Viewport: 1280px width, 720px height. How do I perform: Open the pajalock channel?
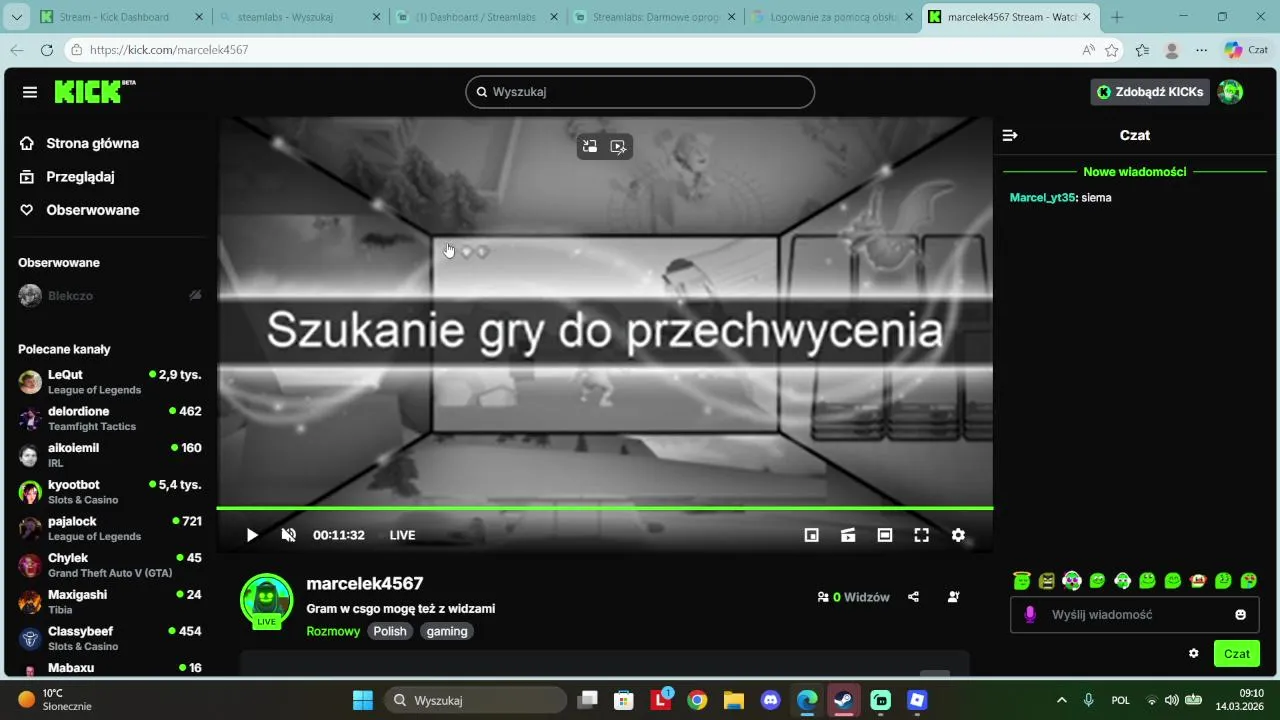point(110,528)
